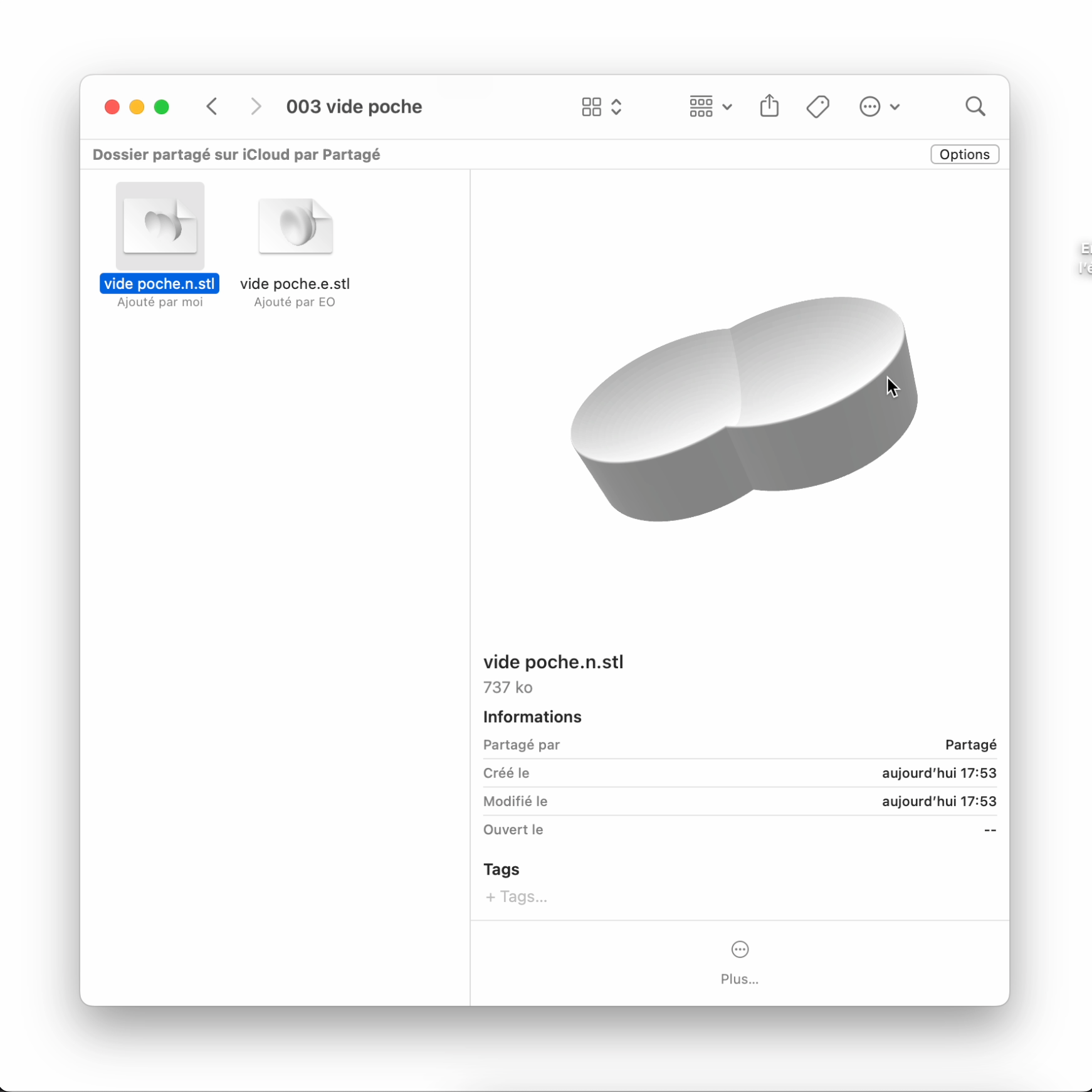Click the vide poche.n.stl file name label

click(x=159, y=283)
